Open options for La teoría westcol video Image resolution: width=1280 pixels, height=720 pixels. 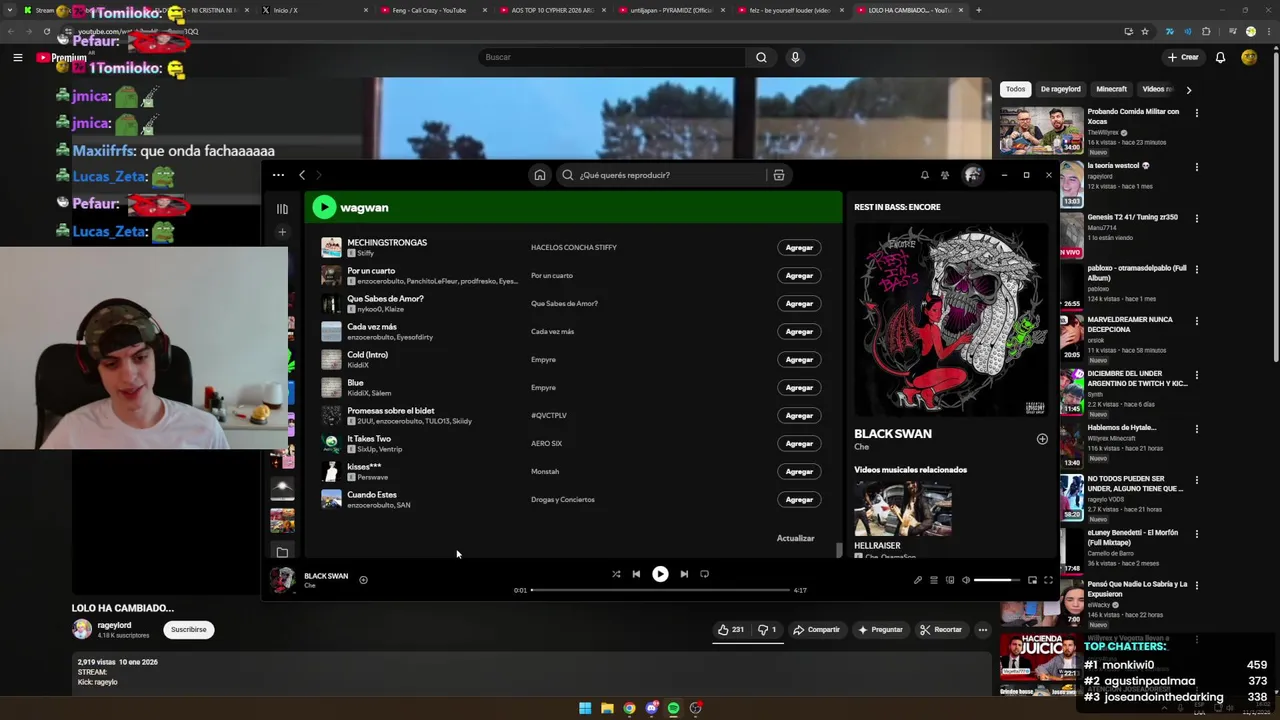click(1196, 166)
